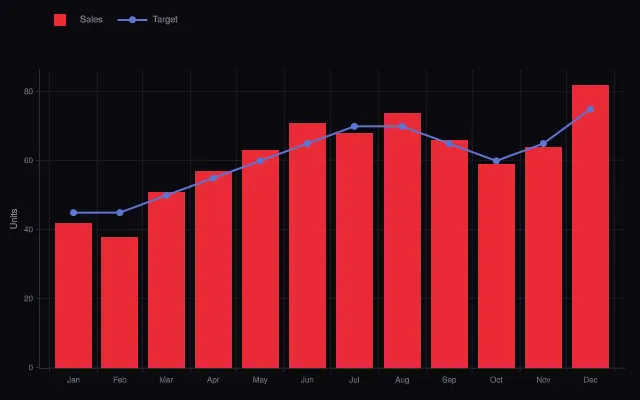
Task: Click the Oct target data point
Action: [x=496, y=161]
